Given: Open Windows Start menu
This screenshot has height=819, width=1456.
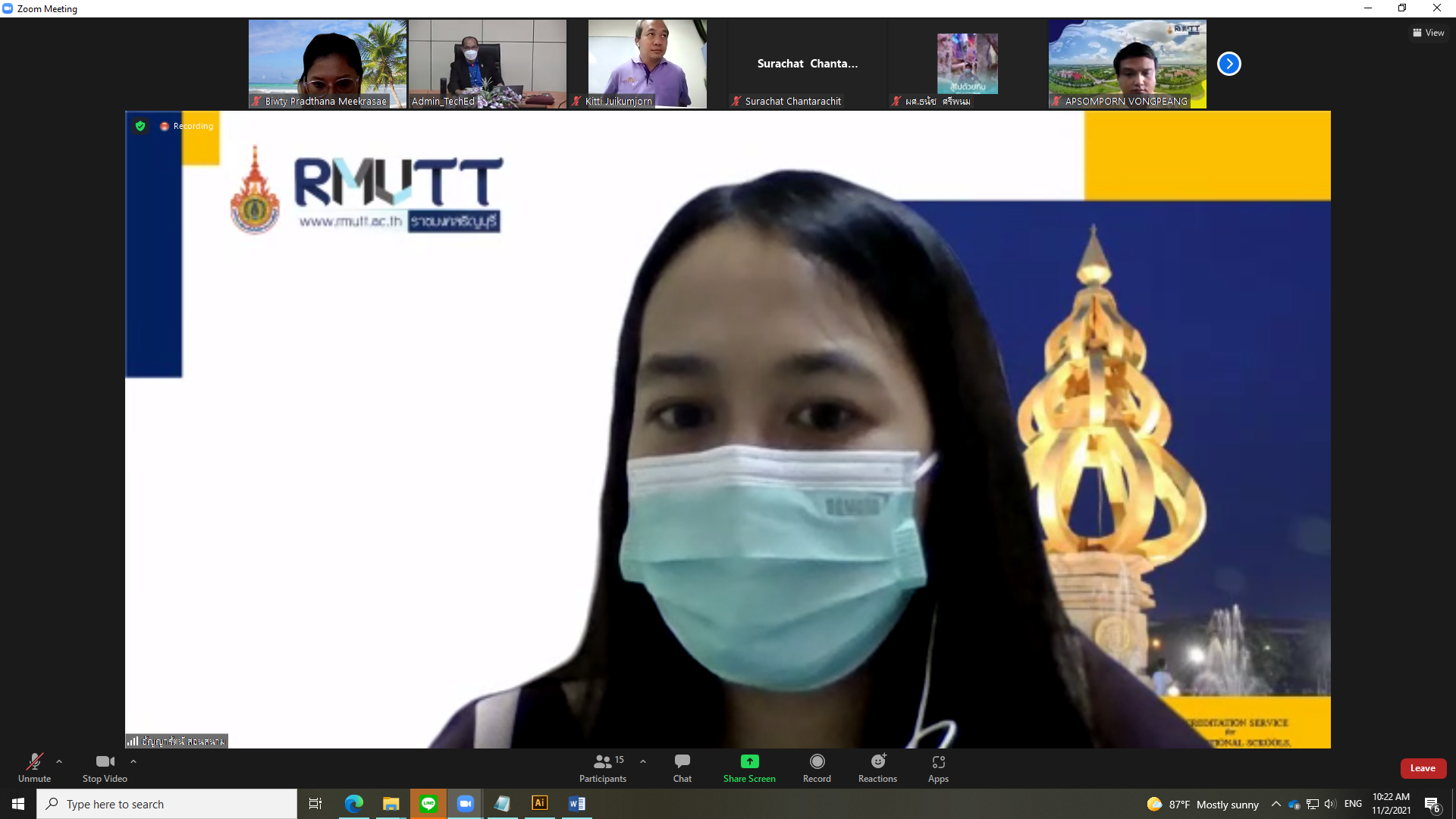Looking at the screenshot, I should coord(18,804).
